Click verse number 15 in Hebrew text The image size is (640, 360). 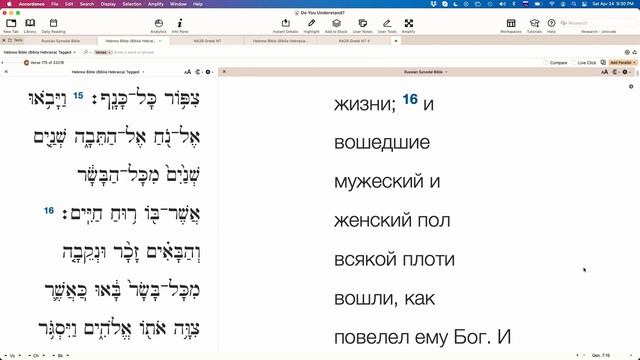point(78,96)
